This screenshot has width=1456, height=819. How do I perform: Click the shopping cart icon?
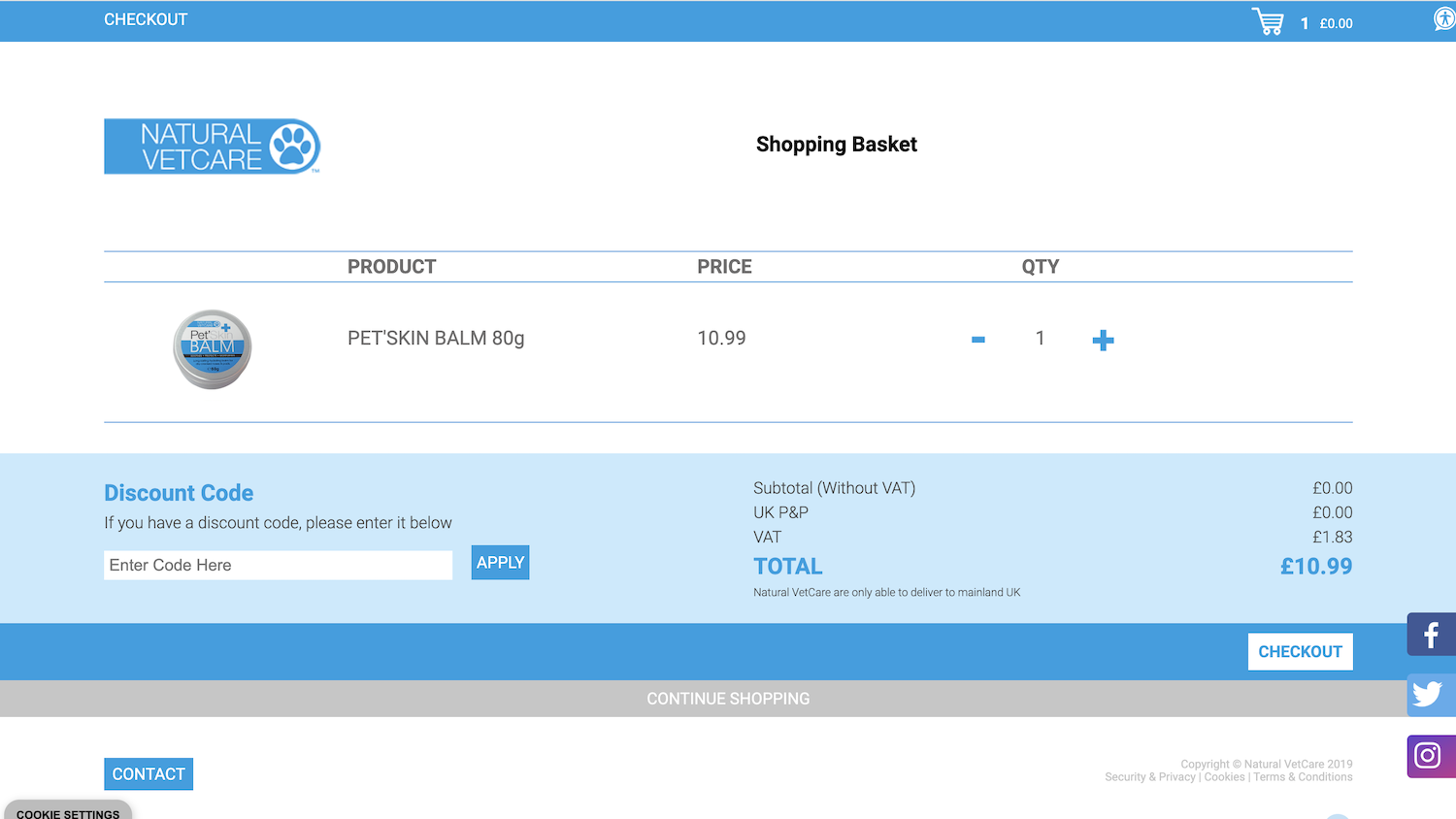1268,21
